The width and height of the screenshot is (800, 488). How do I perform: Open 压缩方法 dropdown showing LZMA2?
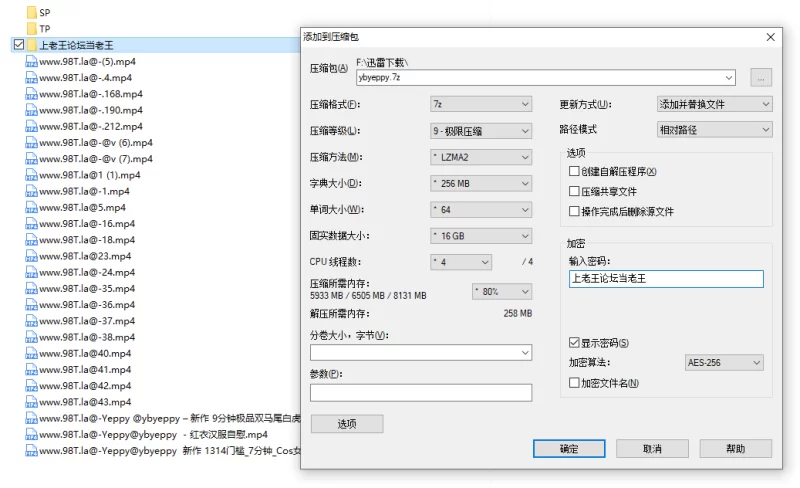coord(481,157)
